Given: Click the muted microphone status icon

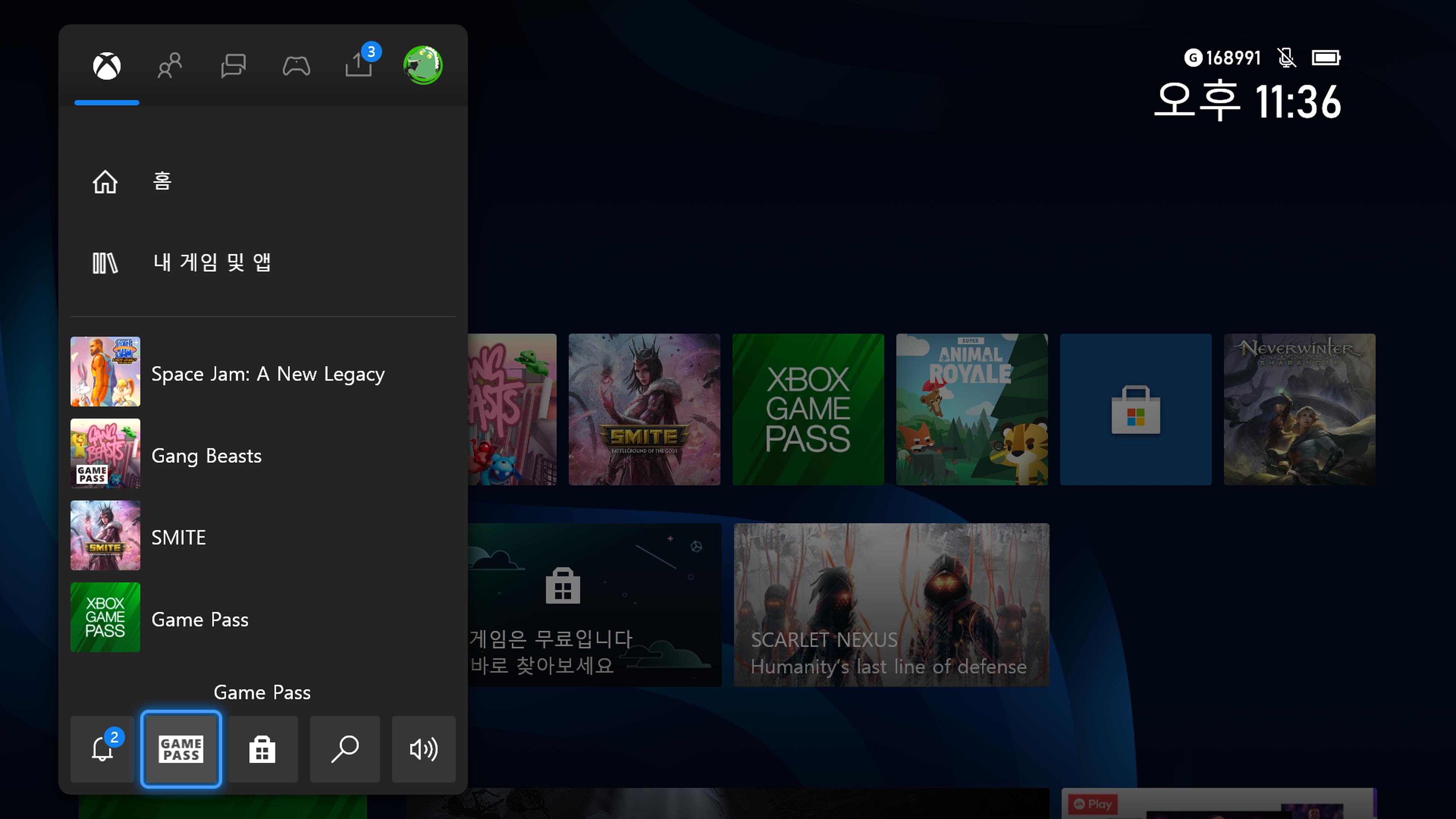Looking at the screenshot, I should pyautogui.click(x=1287, y=58).
